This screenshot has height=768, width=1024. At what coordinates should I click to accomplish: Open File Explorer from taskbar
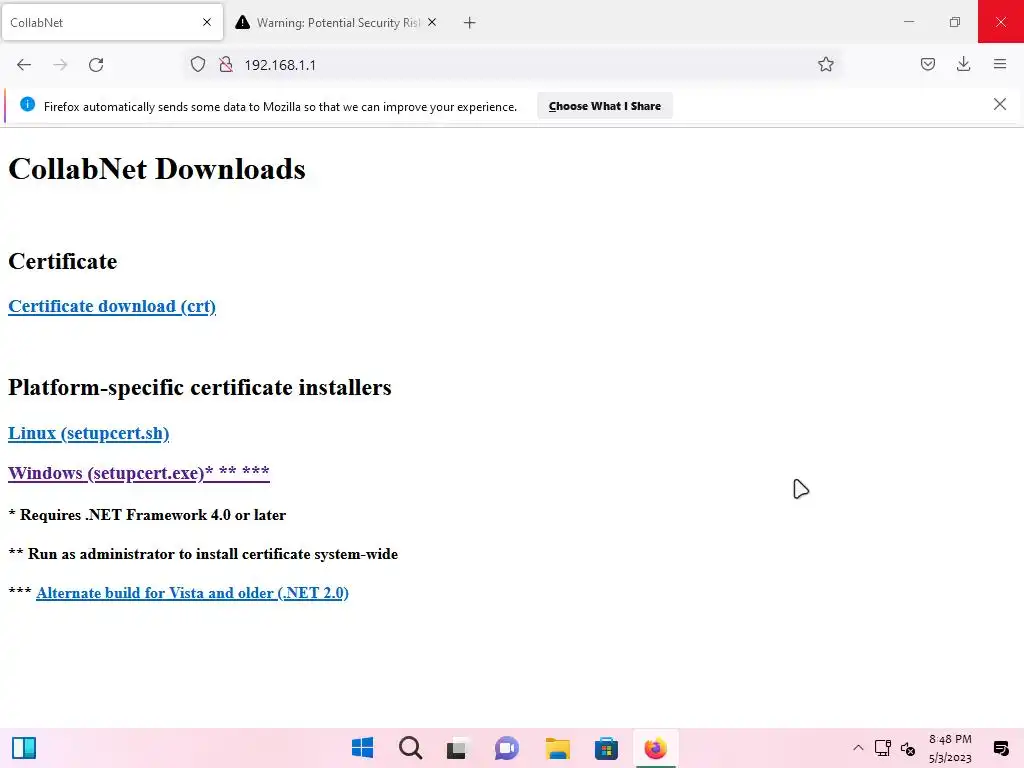coord(558,748)
